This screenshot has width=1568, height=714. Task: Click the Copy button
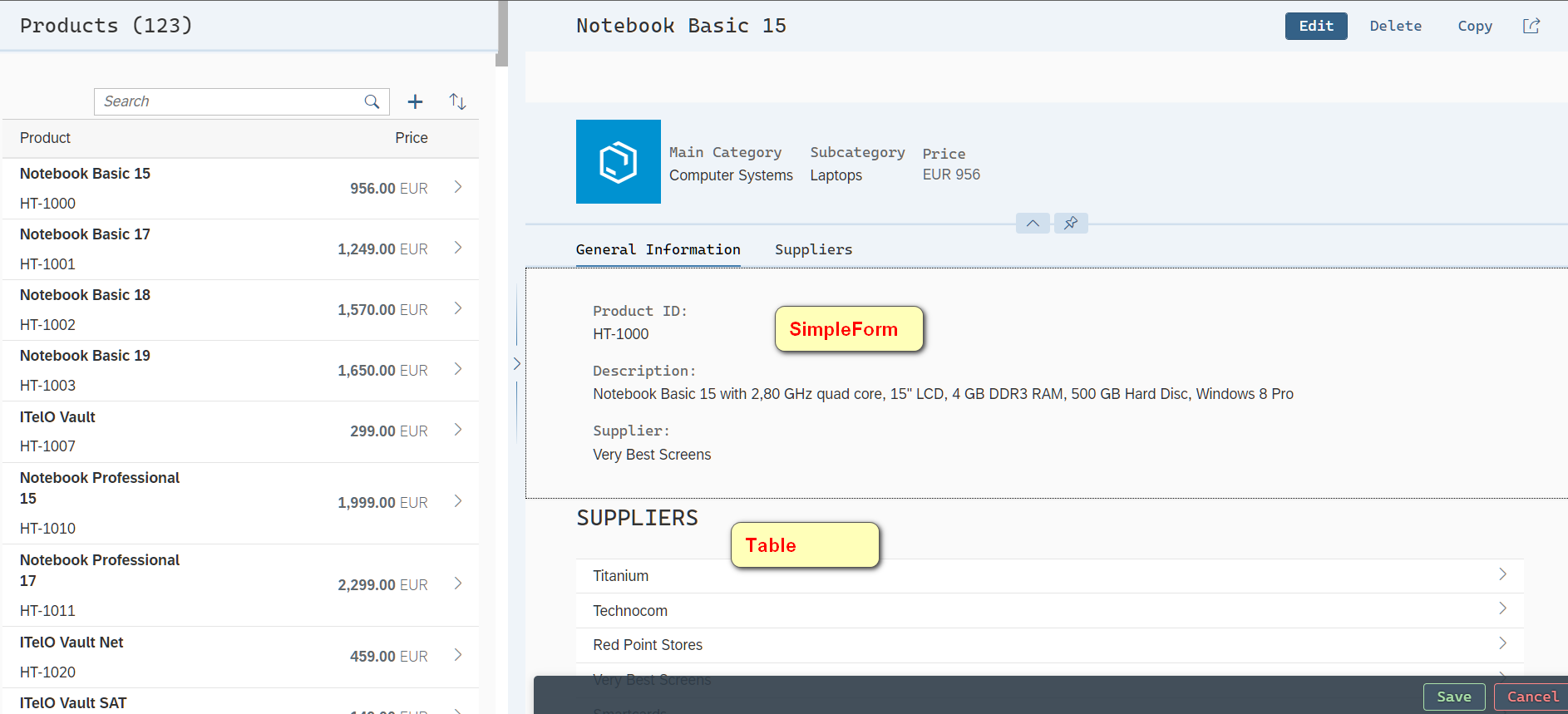pos(1475,26)
